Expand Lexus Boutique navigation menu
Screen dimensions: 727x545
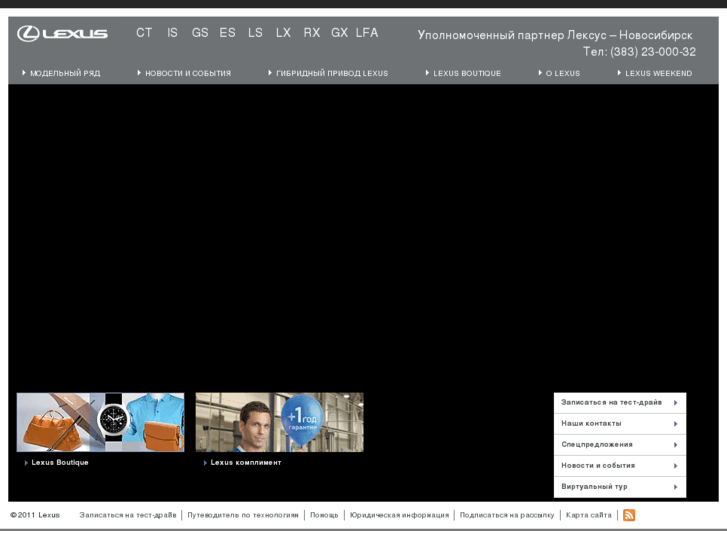pyautogui.click(x=463, y=73)
